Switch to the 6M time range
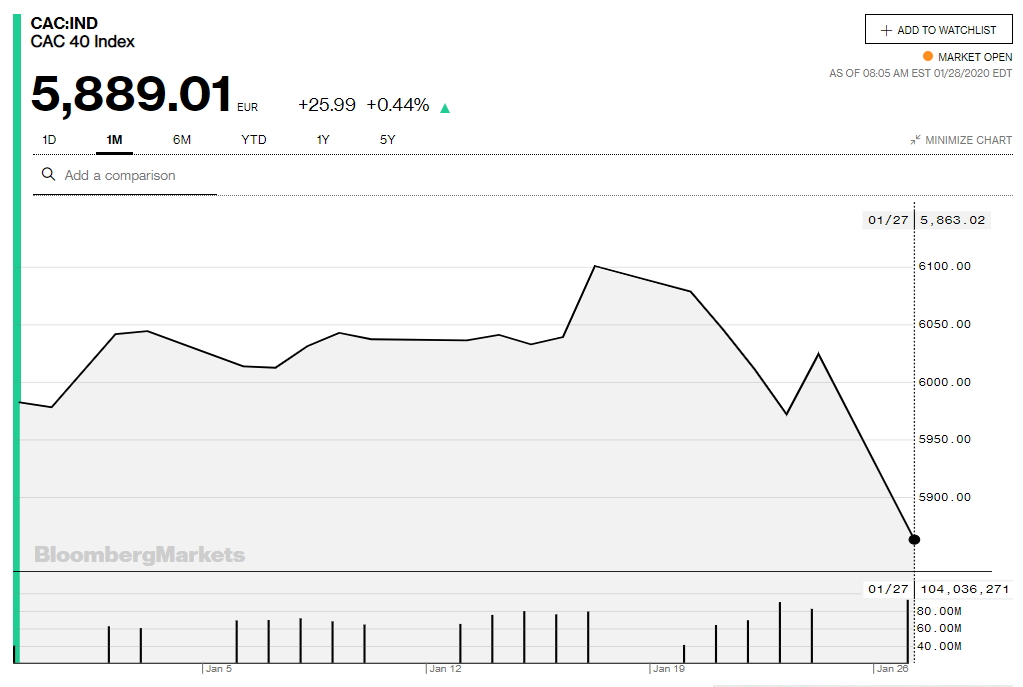The image size is (1023, 687). pos(181,140)
